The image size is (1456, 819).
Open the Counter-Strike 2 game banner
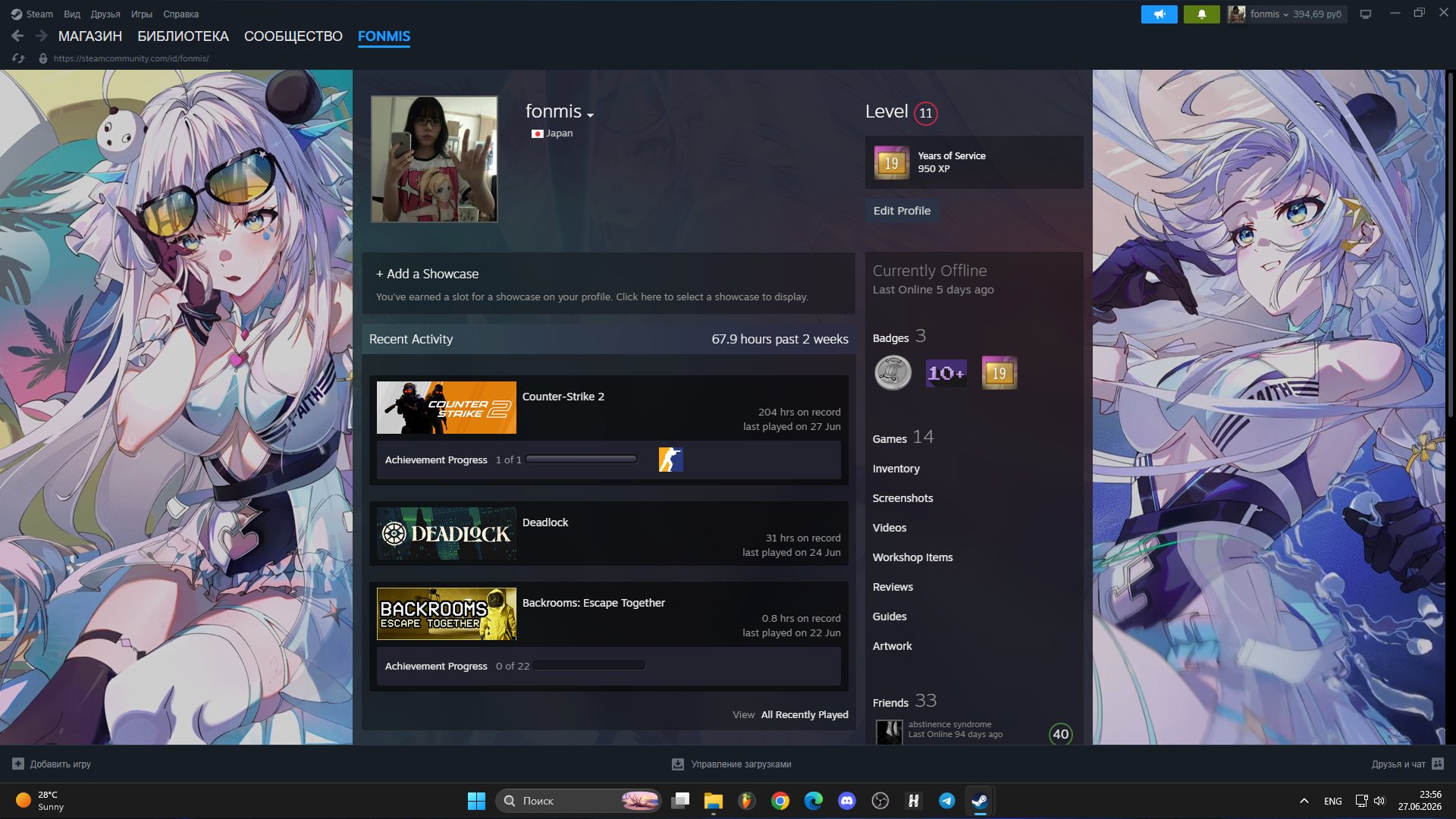[446, 408]
